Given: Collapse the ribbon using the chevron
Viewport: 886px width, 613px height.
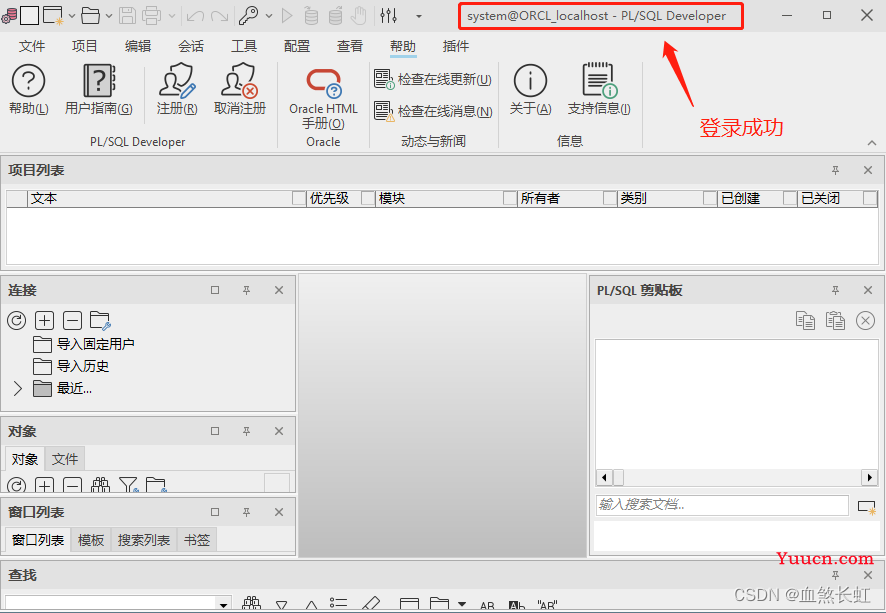Looking at the screenshot, I should pyautogui.click(x=872, y=142).
